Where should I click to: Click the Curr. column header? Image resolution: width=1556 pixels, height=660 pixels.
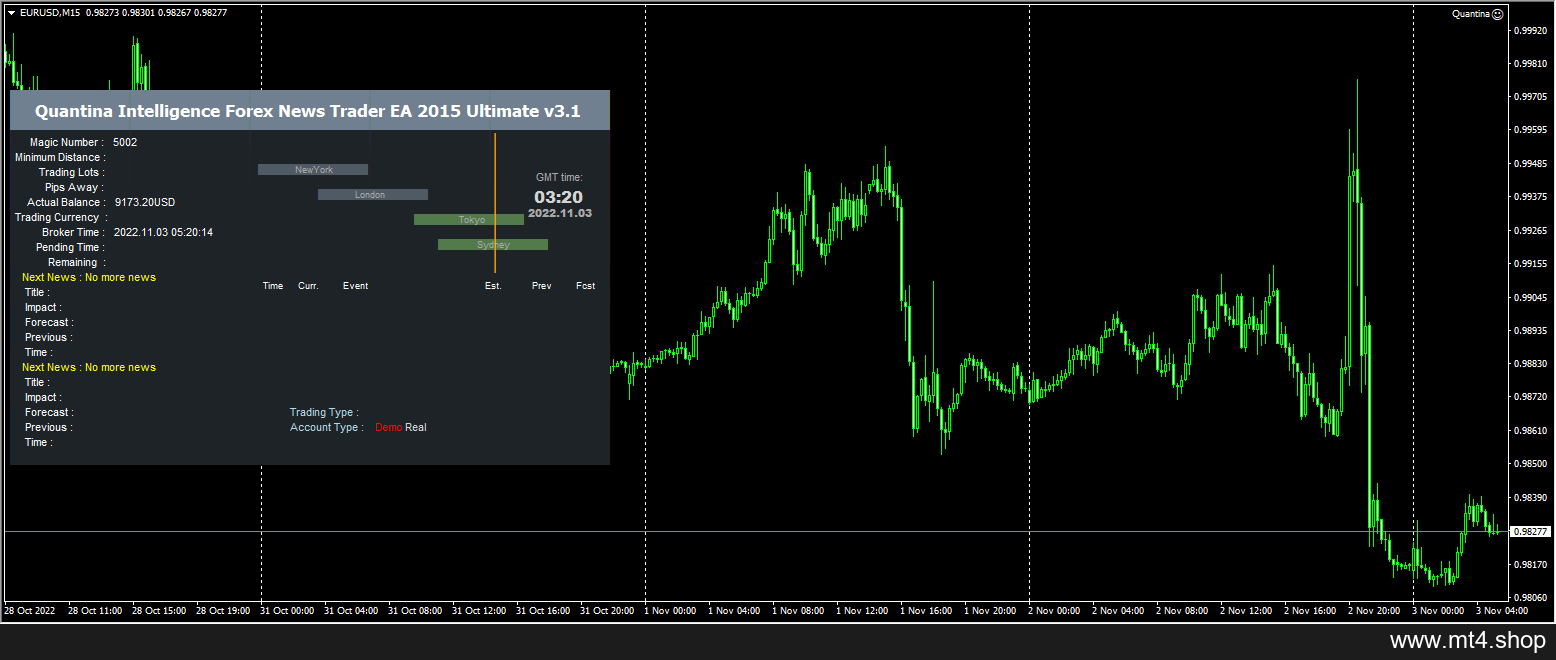click(308, 286)
